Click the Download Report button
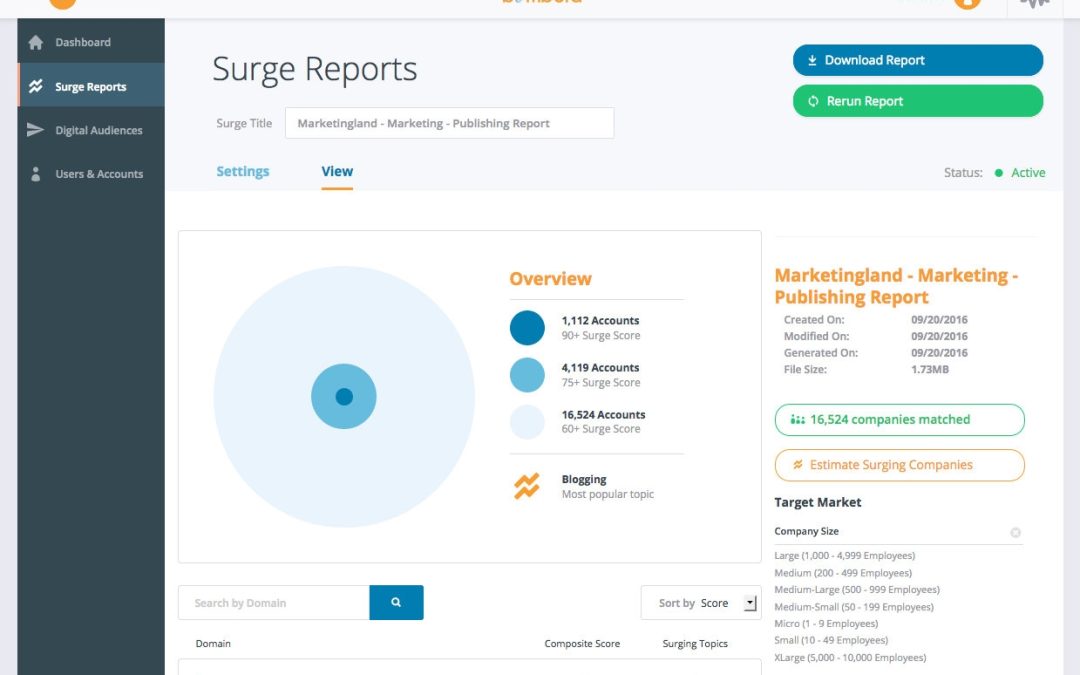The image size is (1080, 675). 917,60
